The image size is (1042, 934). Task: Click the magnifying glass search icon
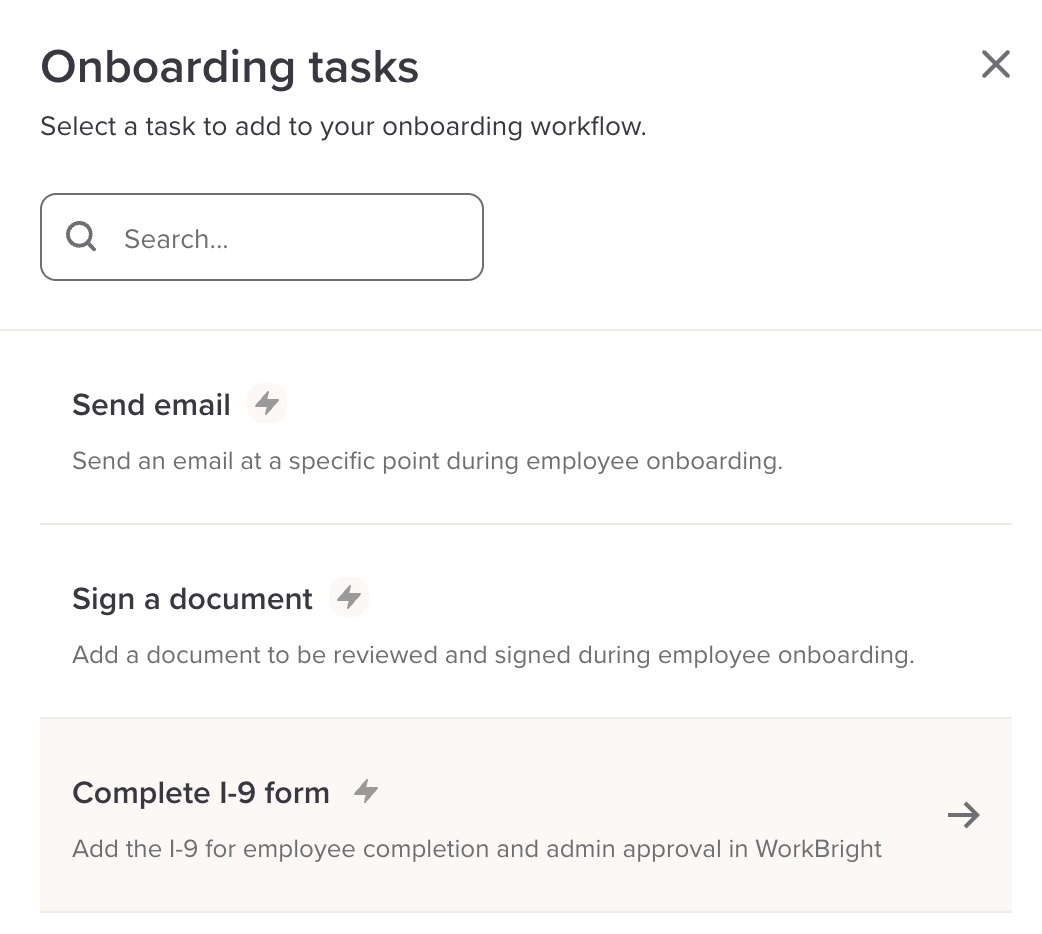[81, 237]
